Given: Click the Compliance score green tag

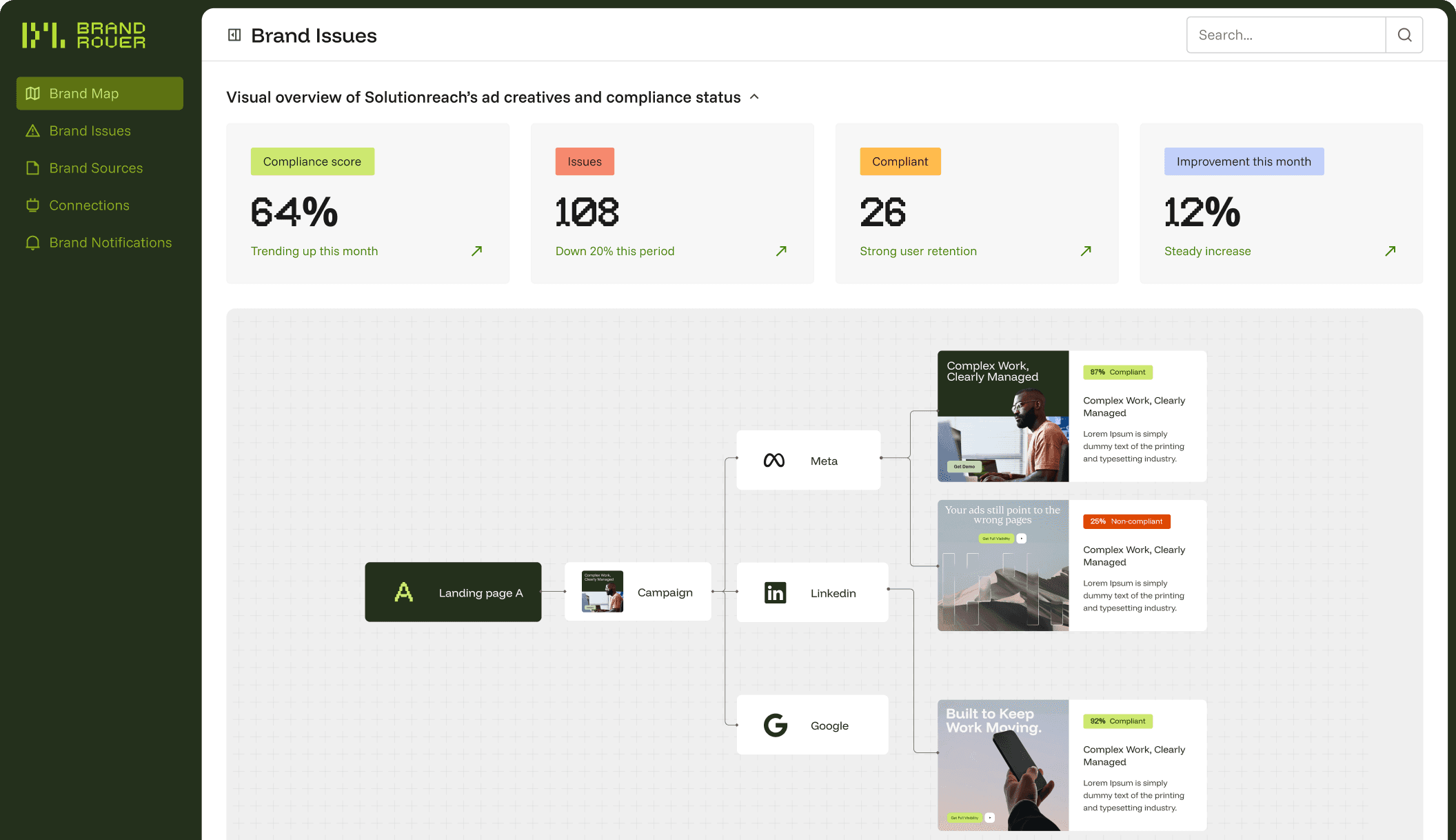Looking at the screenshot, I should point(312,161).
